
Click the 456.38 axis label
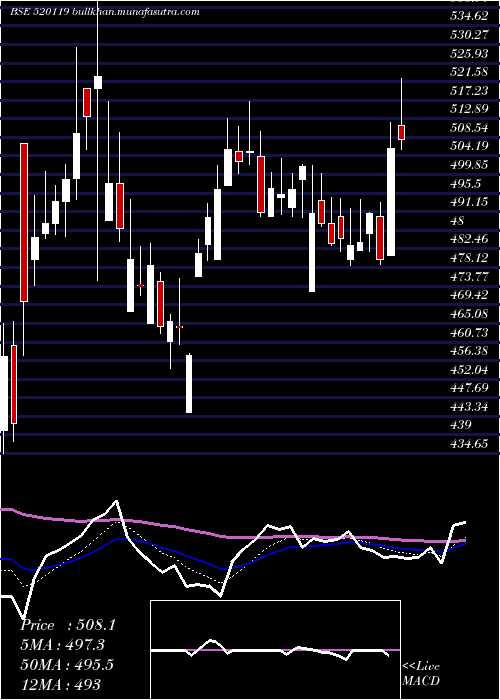tap(469, 350)
